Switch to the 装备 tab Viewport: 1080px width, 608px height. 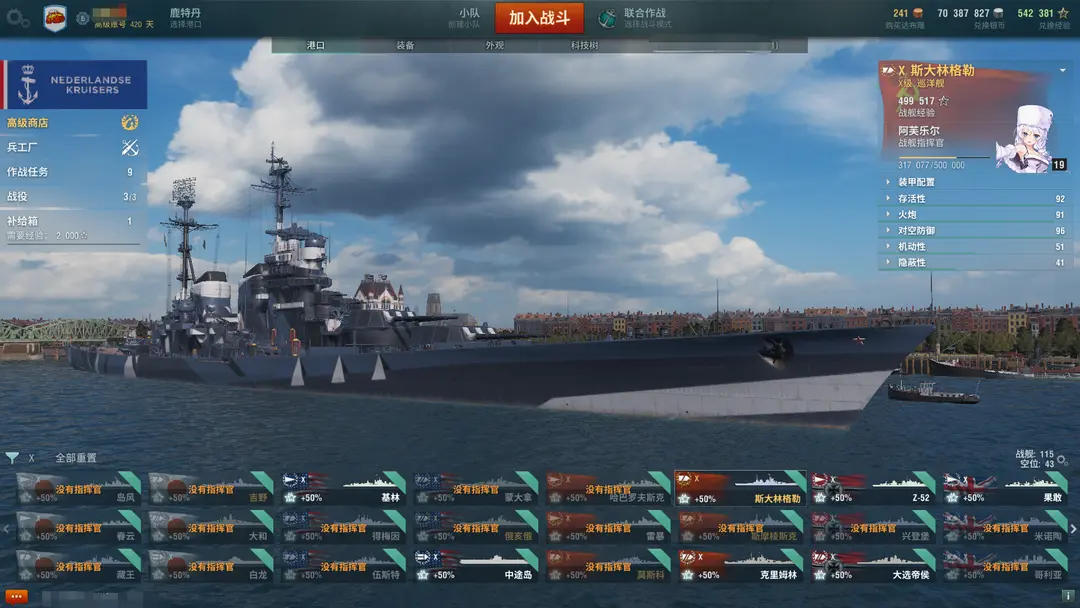tap(405, 45)
